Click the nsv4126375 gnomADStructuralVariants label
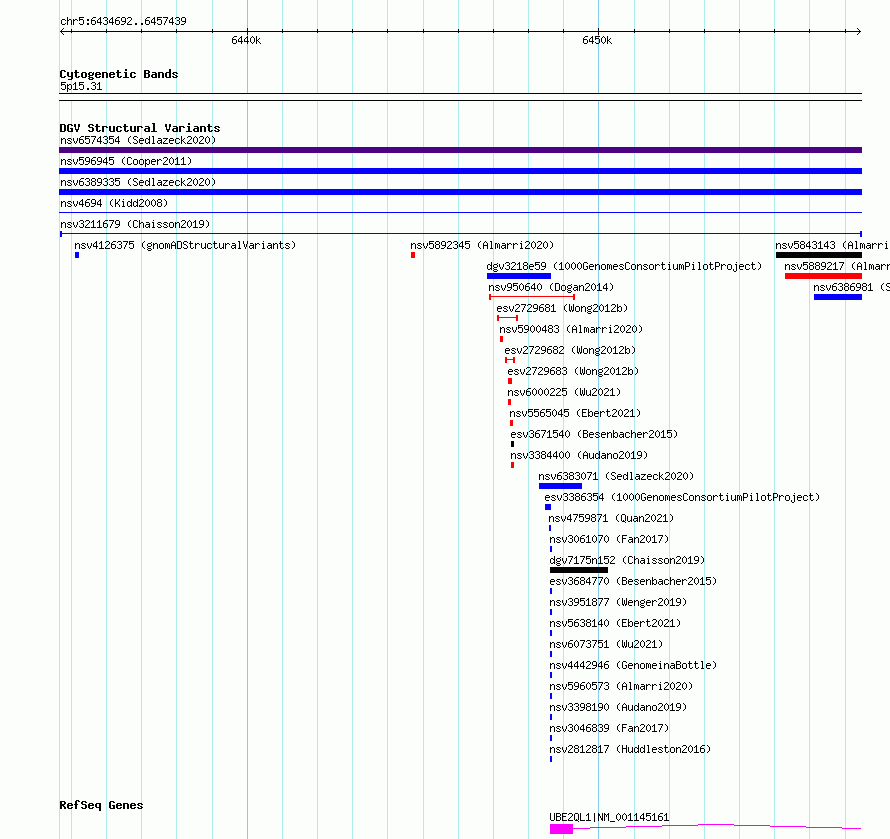The image size is (890, 839). tap(185, 245)
